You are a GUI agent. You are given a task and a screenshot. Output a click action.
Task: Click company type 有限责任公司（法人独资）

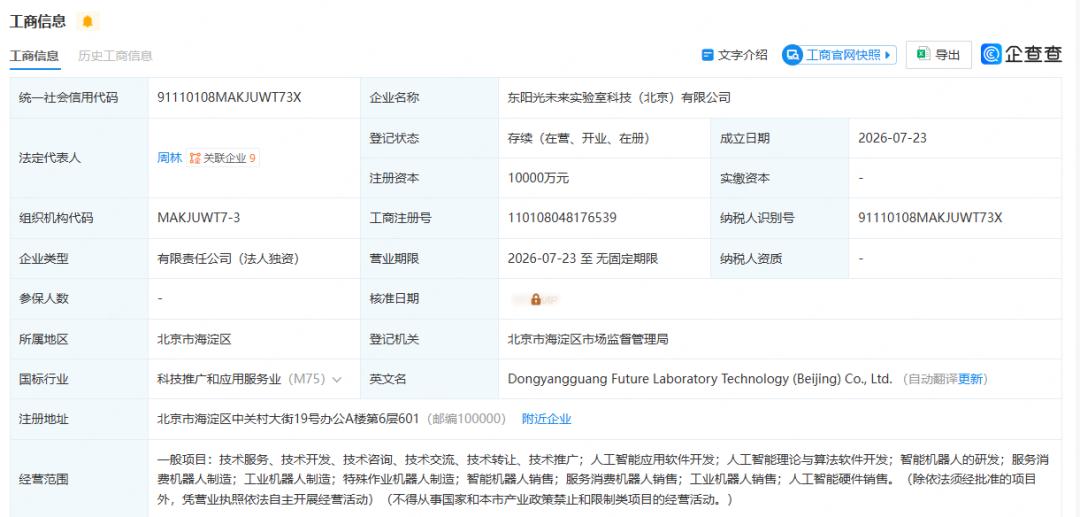[228, 259]
